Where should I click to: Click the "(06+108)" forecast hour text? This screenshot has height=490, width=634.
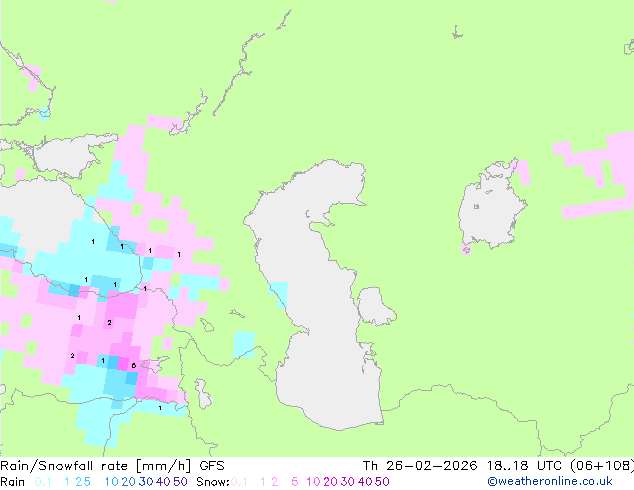coord(602,466)
